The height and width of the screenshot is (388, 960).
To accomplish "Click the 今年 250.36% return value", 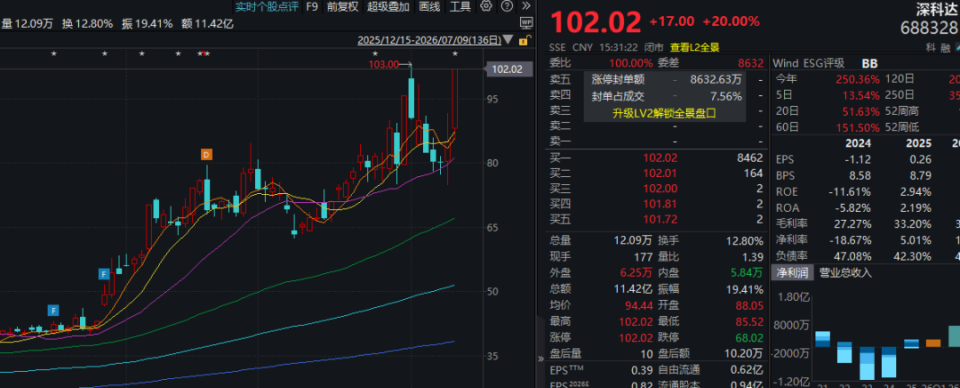I will [x=858, y=80].
